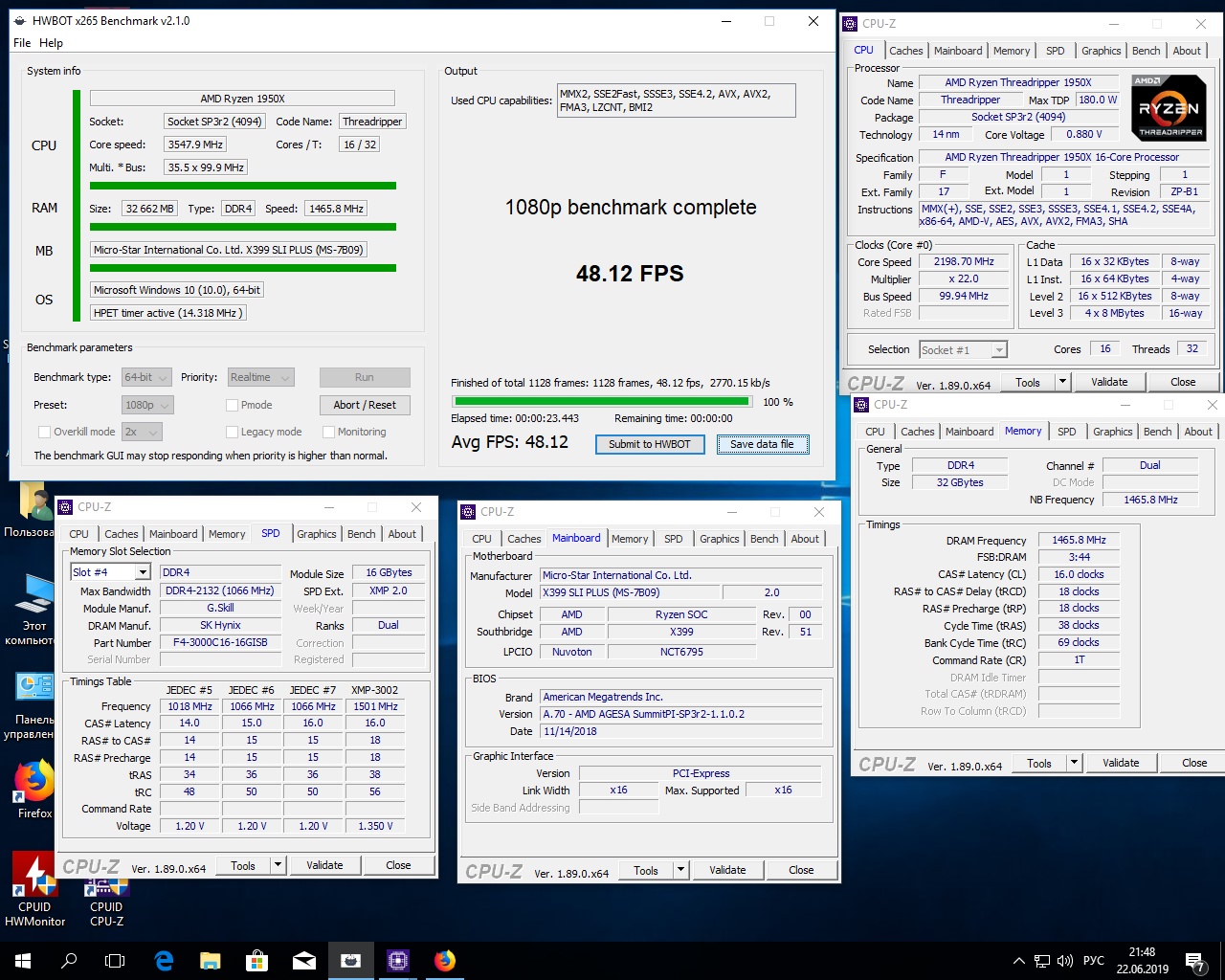Open the Windows Start menu
This screenshot has width=1225, height=980.
click(23, 961)
